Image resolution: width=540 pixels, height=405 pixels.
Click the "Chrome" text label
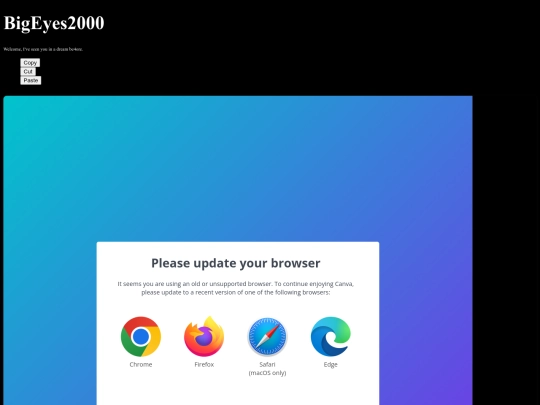pos(141,364)
